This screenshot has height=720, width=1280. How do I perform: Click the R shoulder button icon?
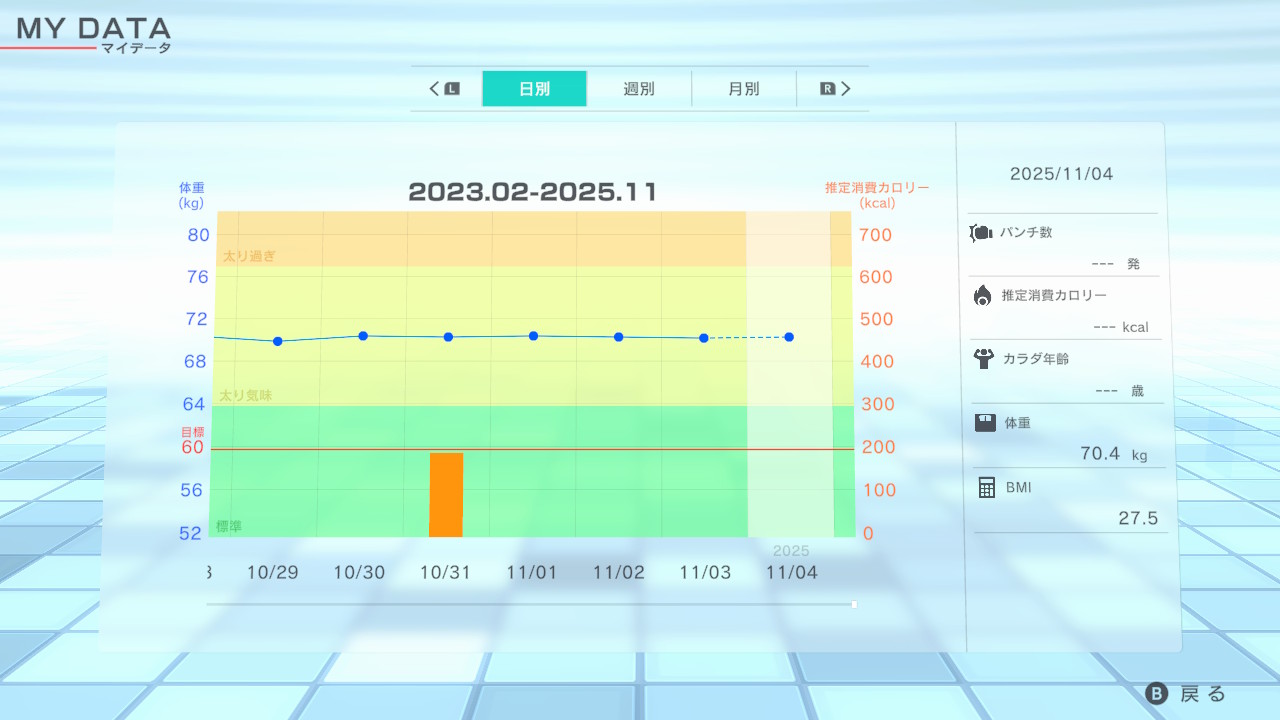pyautogui.click(x=827, y=89)
